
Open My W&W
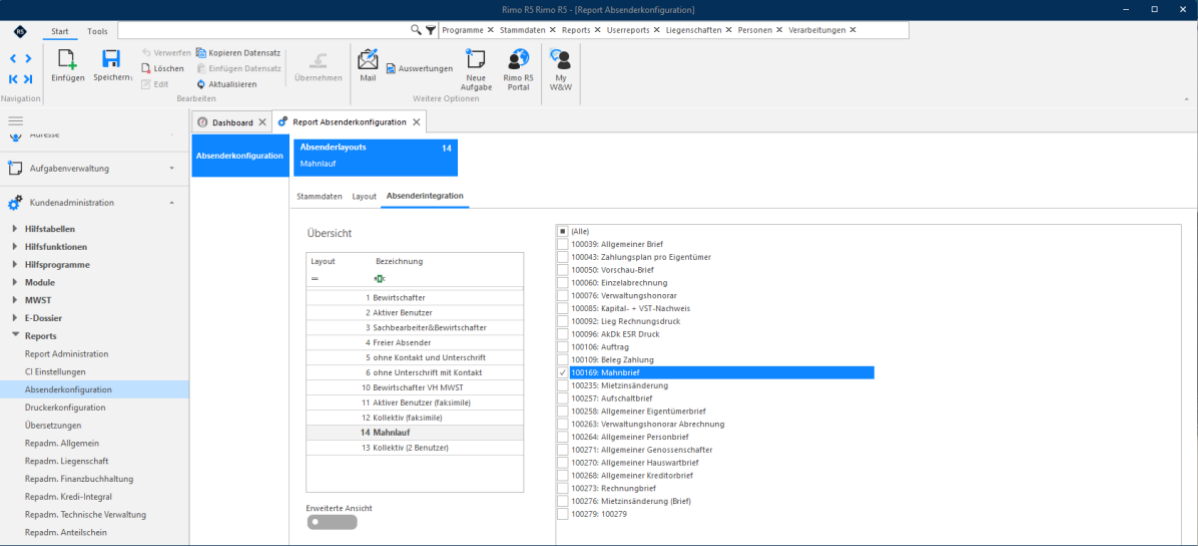(561, 60)
